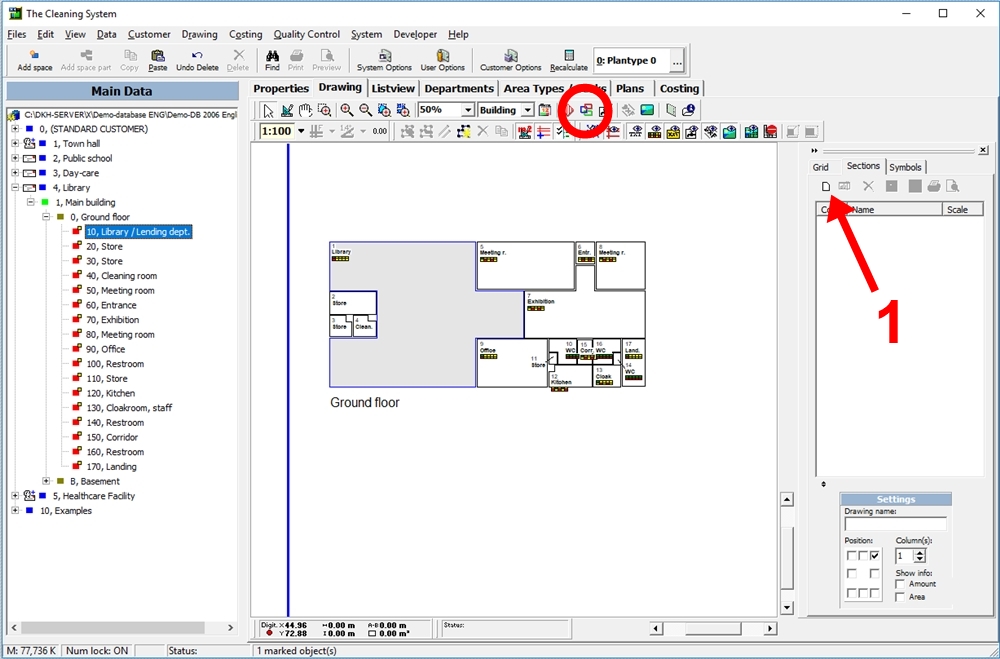Switch to the Listview tab

point(393,89)
